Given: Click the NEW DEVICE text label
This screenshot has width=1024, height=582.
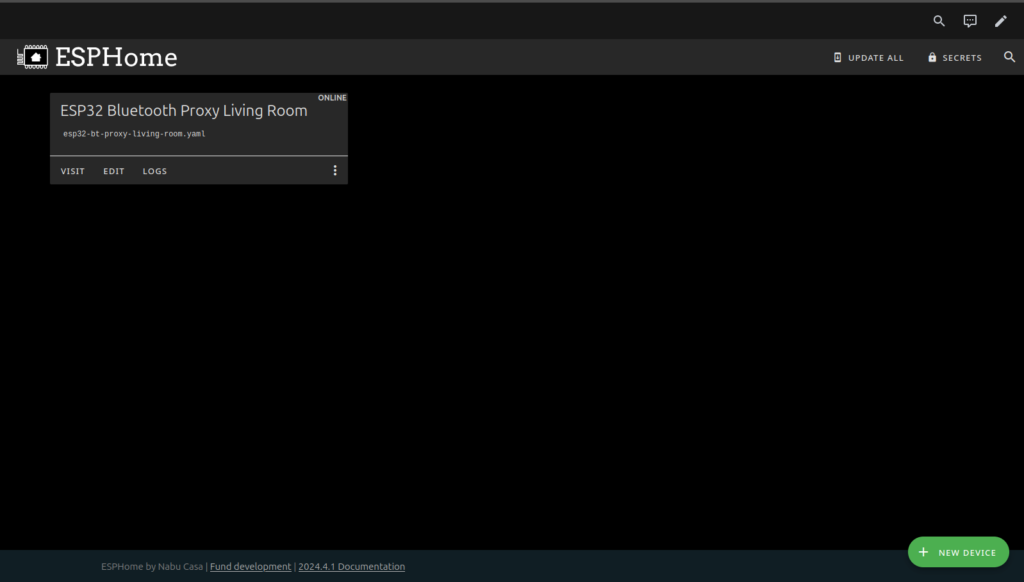Looking at the screenshot, I should [967, 553].
